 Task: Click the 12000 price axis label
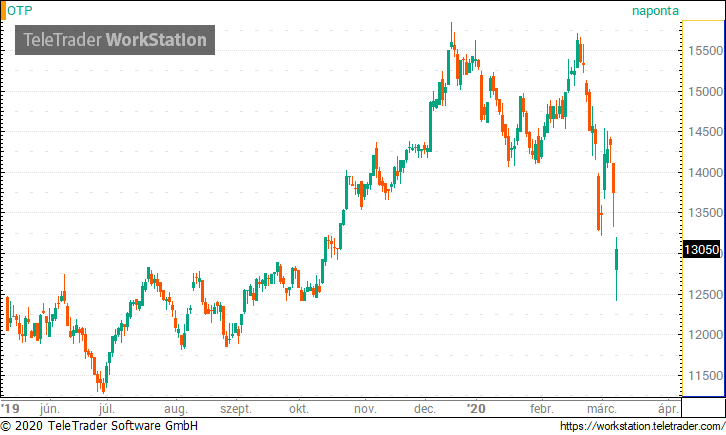(x=705, y=335)
